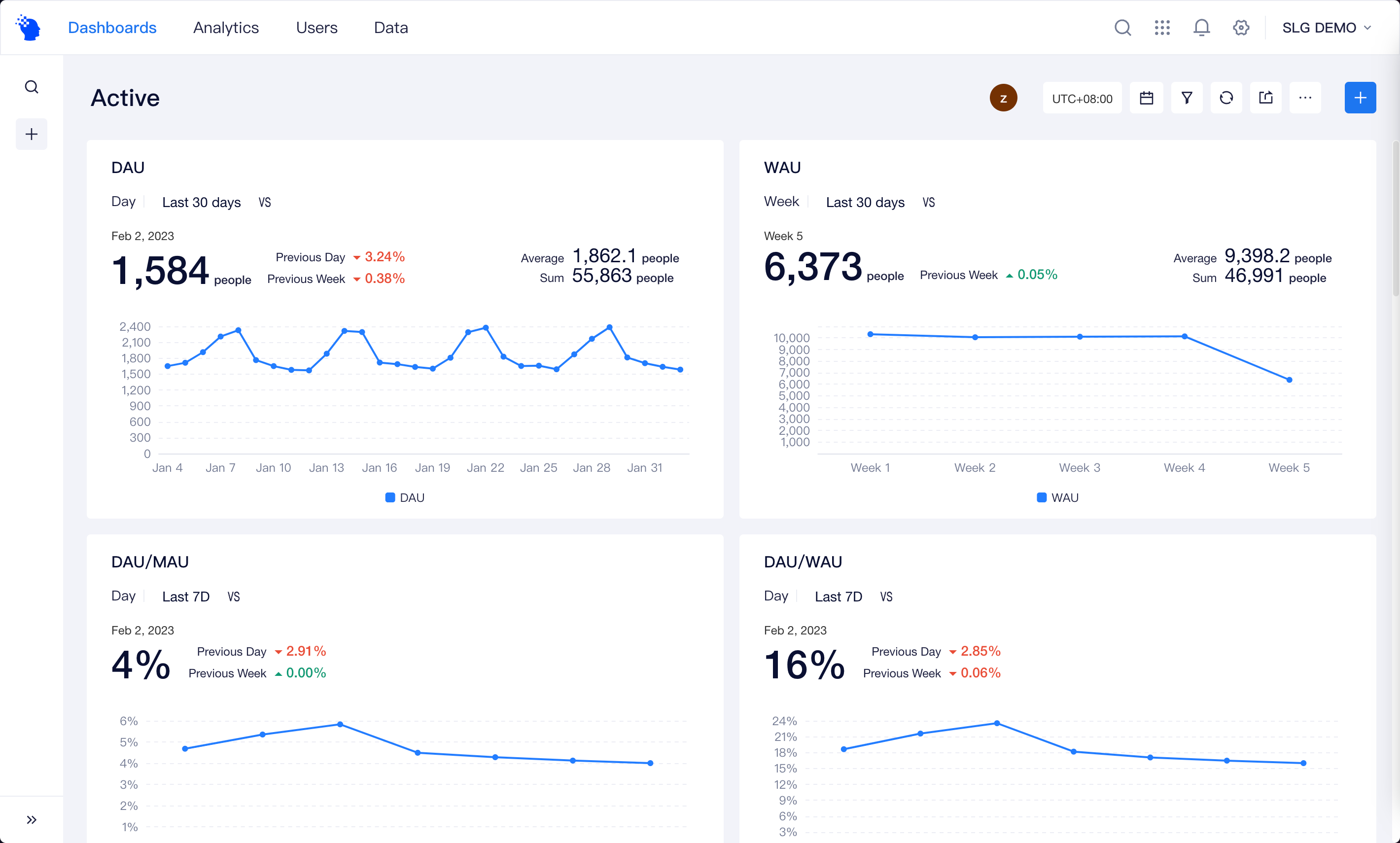Click the blue plus button to add content
The height and width of the screenshot is (843, 1400).
coord(1360,98)
